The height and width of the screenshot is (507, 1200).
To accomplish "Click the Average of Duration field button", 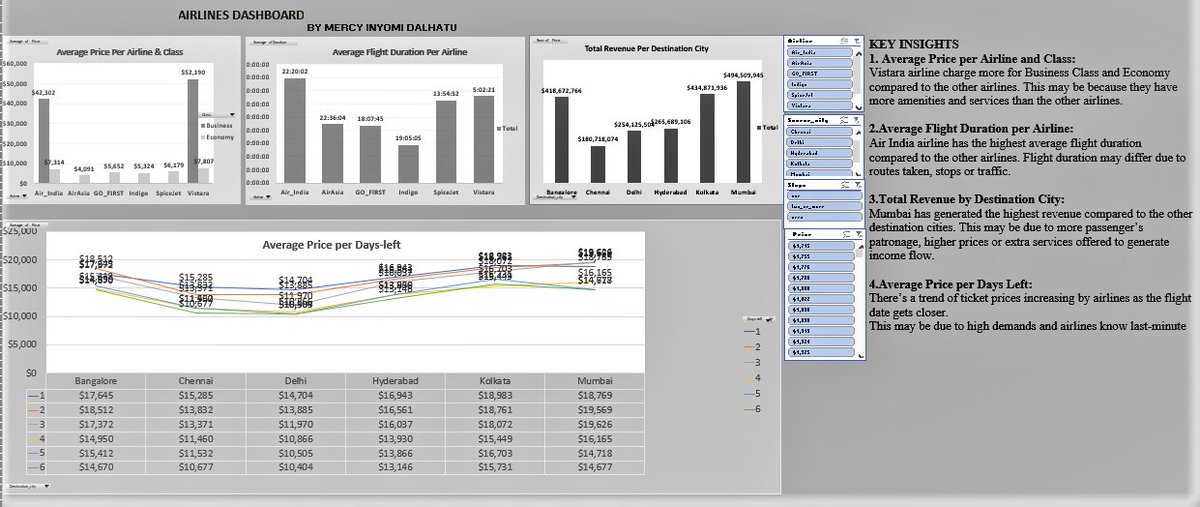I will click(274, 42).
